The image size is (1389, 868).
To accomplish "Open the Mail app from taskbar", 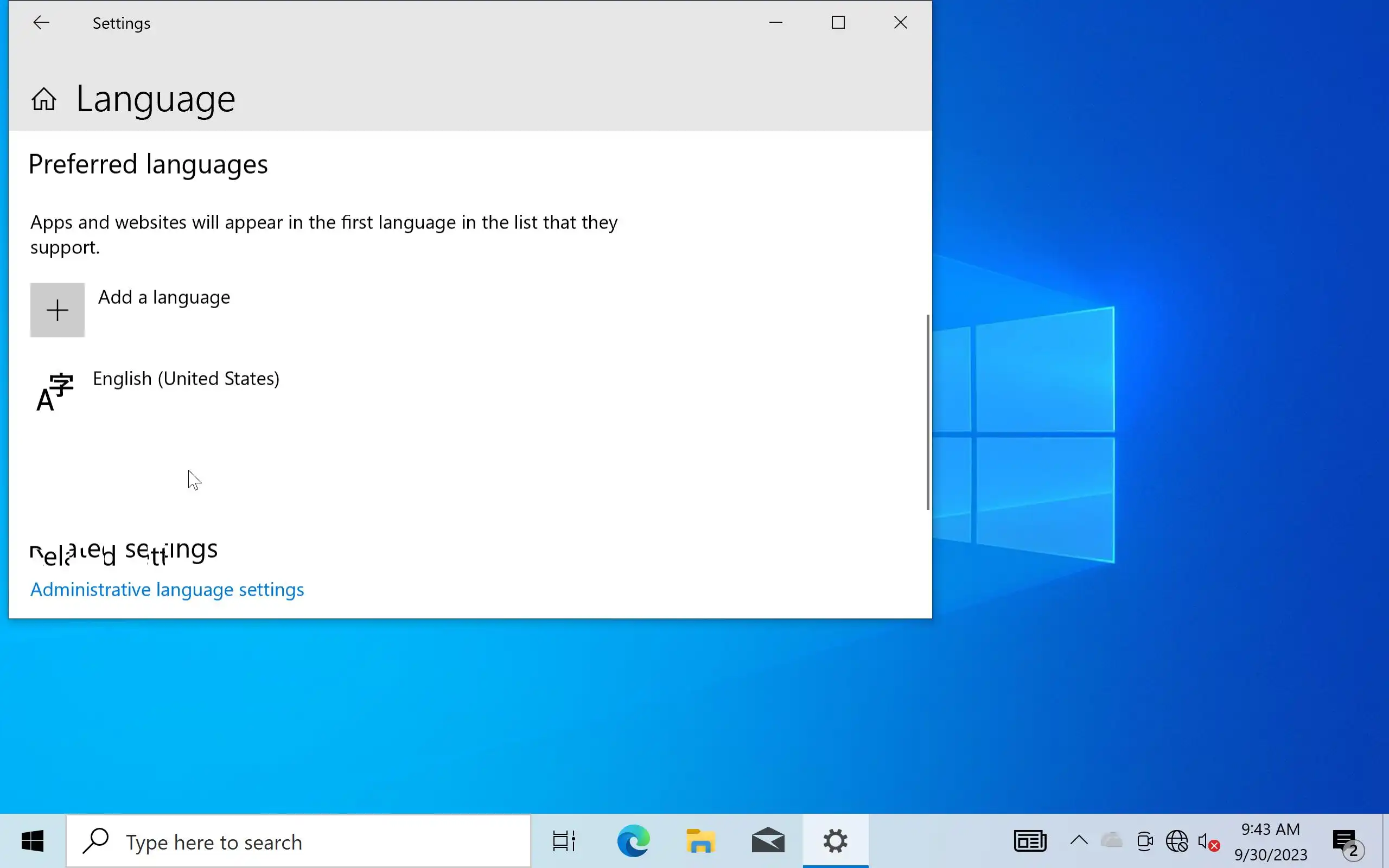I will [768, 841].
